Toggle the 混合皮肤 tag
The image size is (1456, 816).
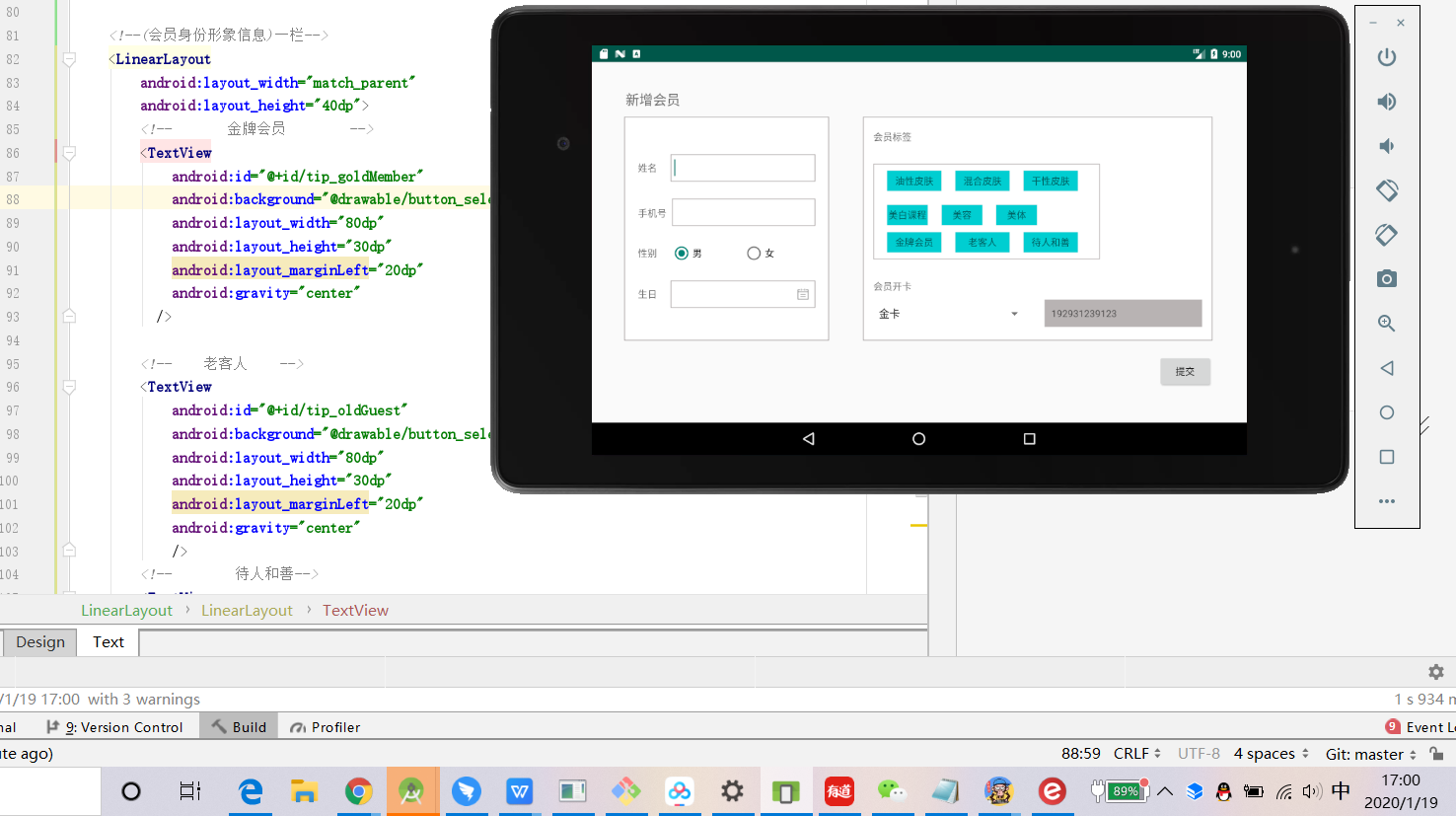pos(983,181)
